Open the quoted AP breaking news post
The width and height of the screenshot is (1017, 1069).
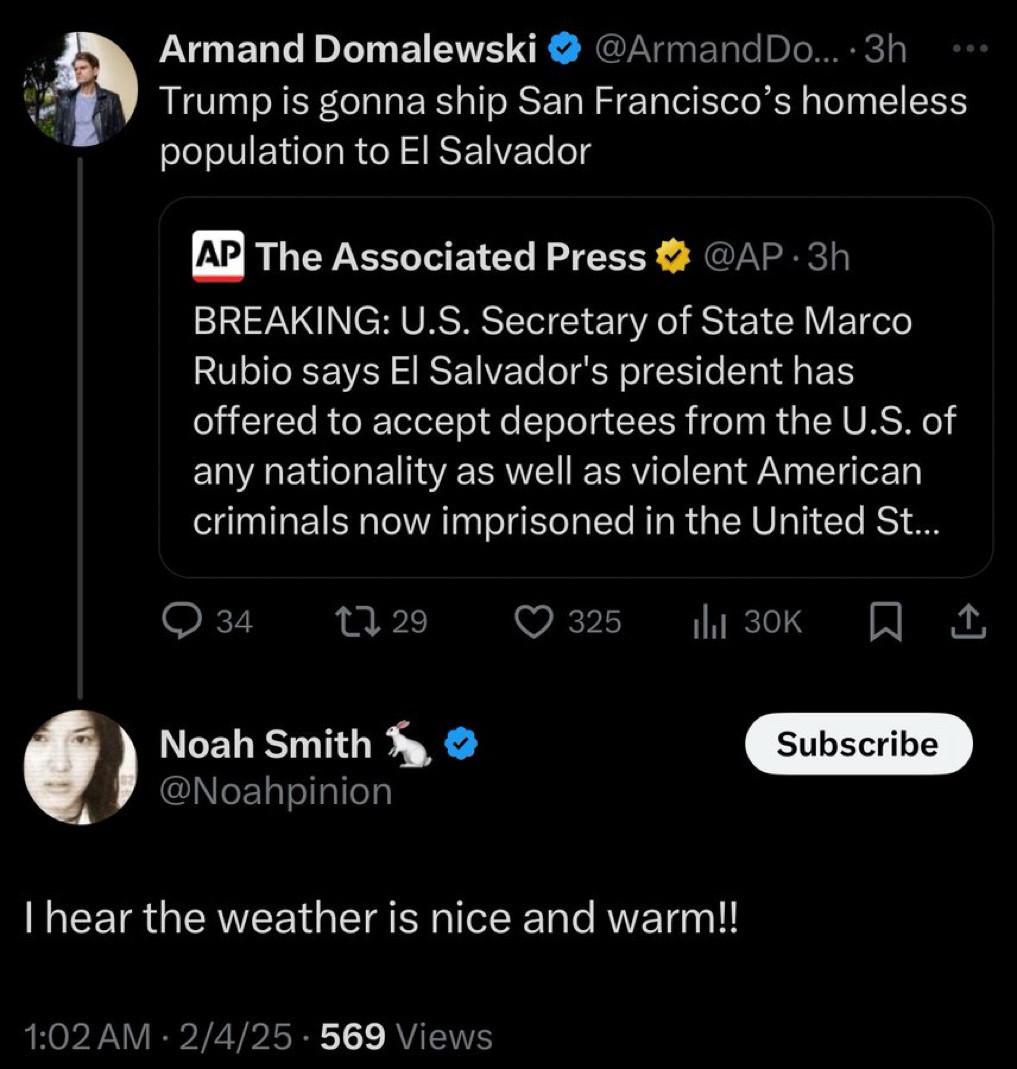pyautogui.click(x=575, y=420)
